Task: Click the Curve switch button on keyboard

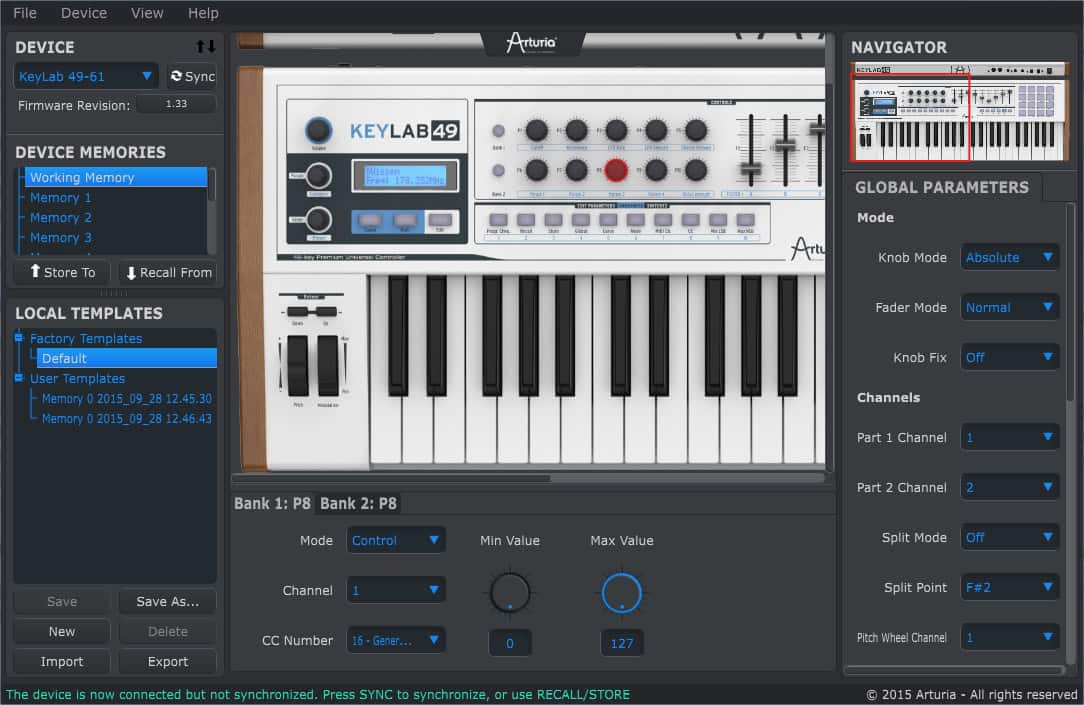Action: coord(608,220)
